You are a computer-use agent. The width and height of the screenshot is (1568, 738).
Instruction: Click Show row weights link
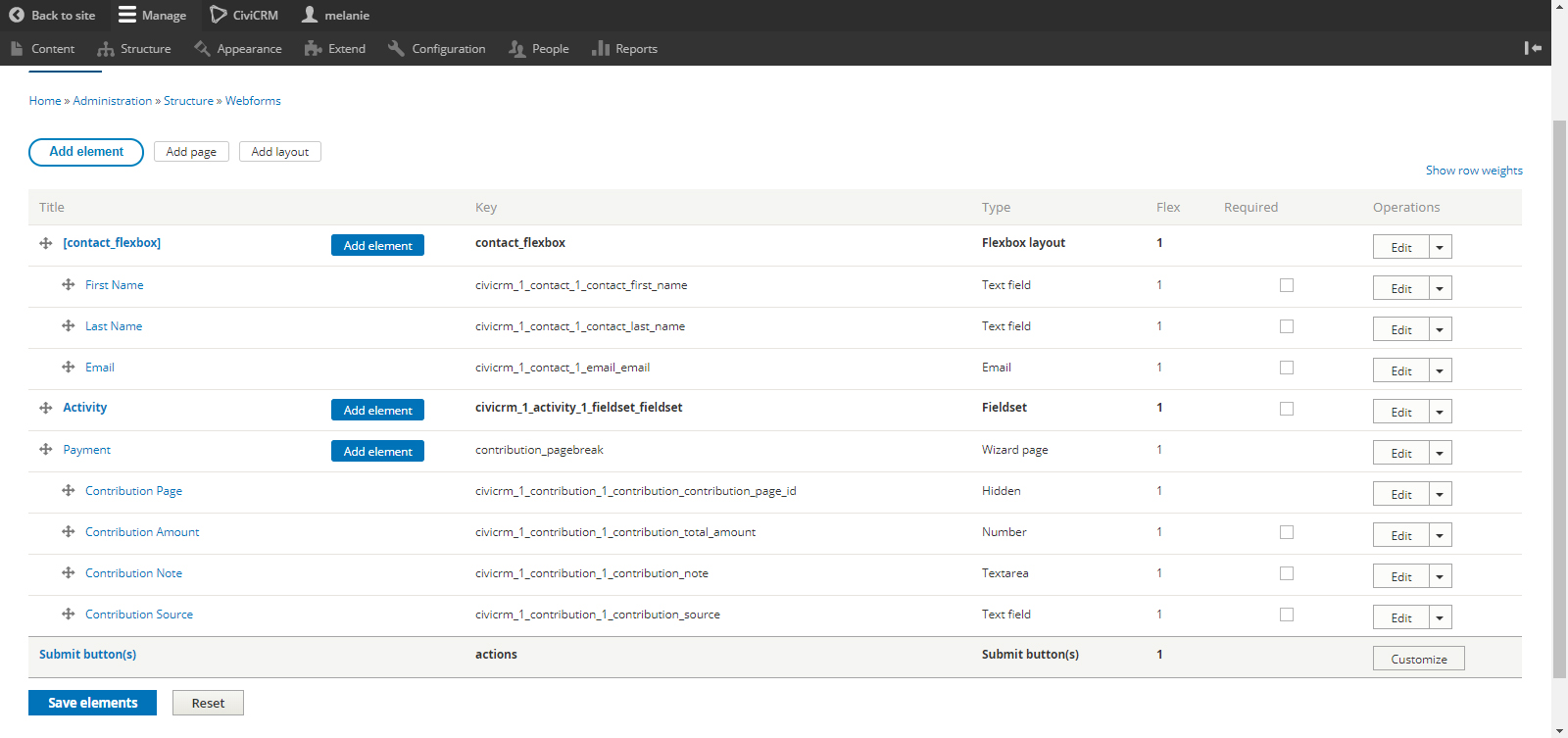pyautogui.click(x=1474, y=171)
